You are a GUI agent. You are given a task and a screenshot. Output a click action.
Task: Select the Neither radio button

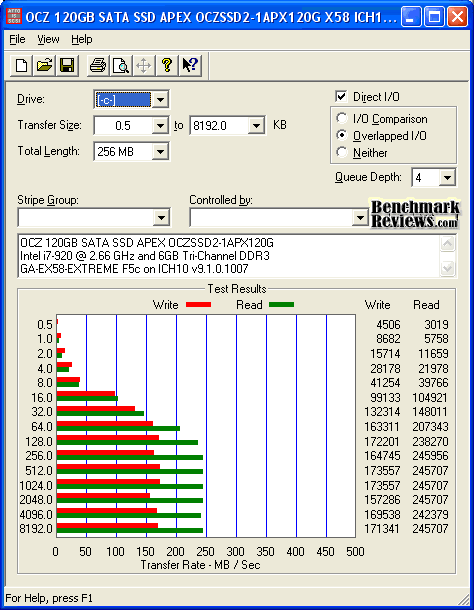click(x=341, y=152)
